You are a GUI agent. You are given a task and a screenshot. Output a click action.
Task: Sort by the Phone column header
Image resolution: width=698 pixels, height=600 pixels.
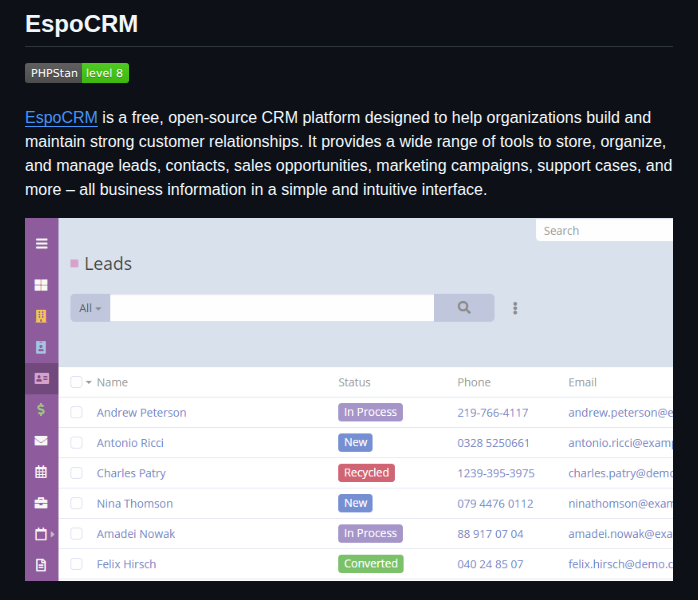474,382
